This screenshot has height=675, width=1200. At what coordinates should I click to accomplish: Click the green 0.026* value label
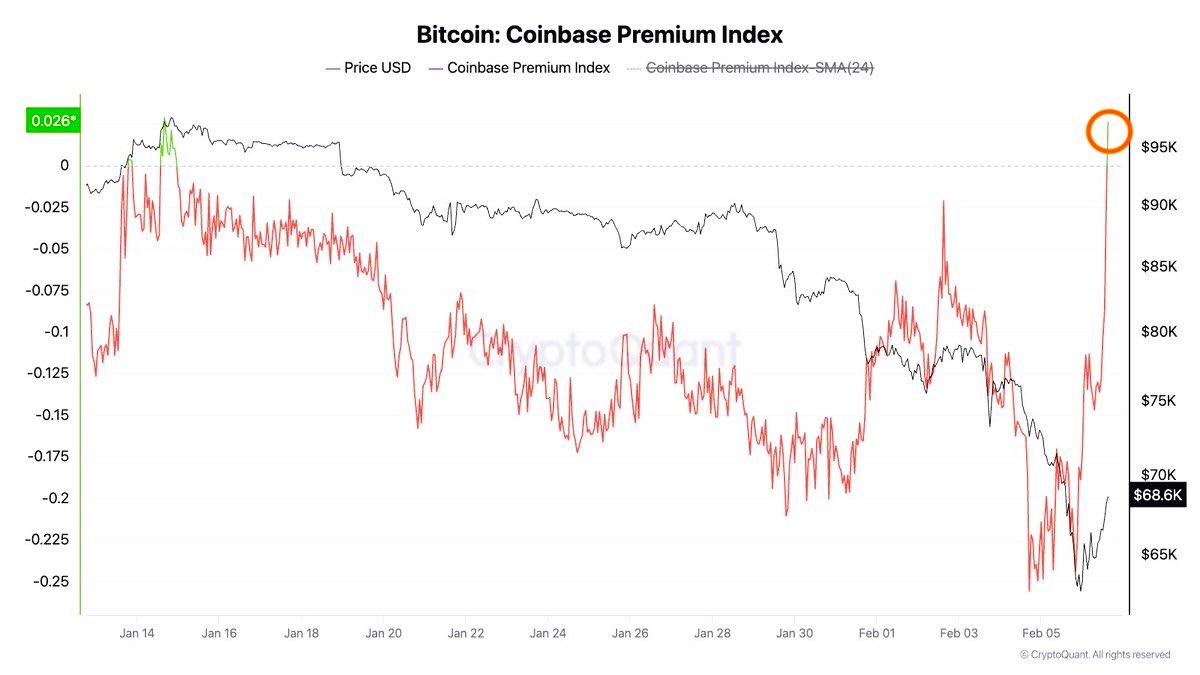(x=53, y=121)
